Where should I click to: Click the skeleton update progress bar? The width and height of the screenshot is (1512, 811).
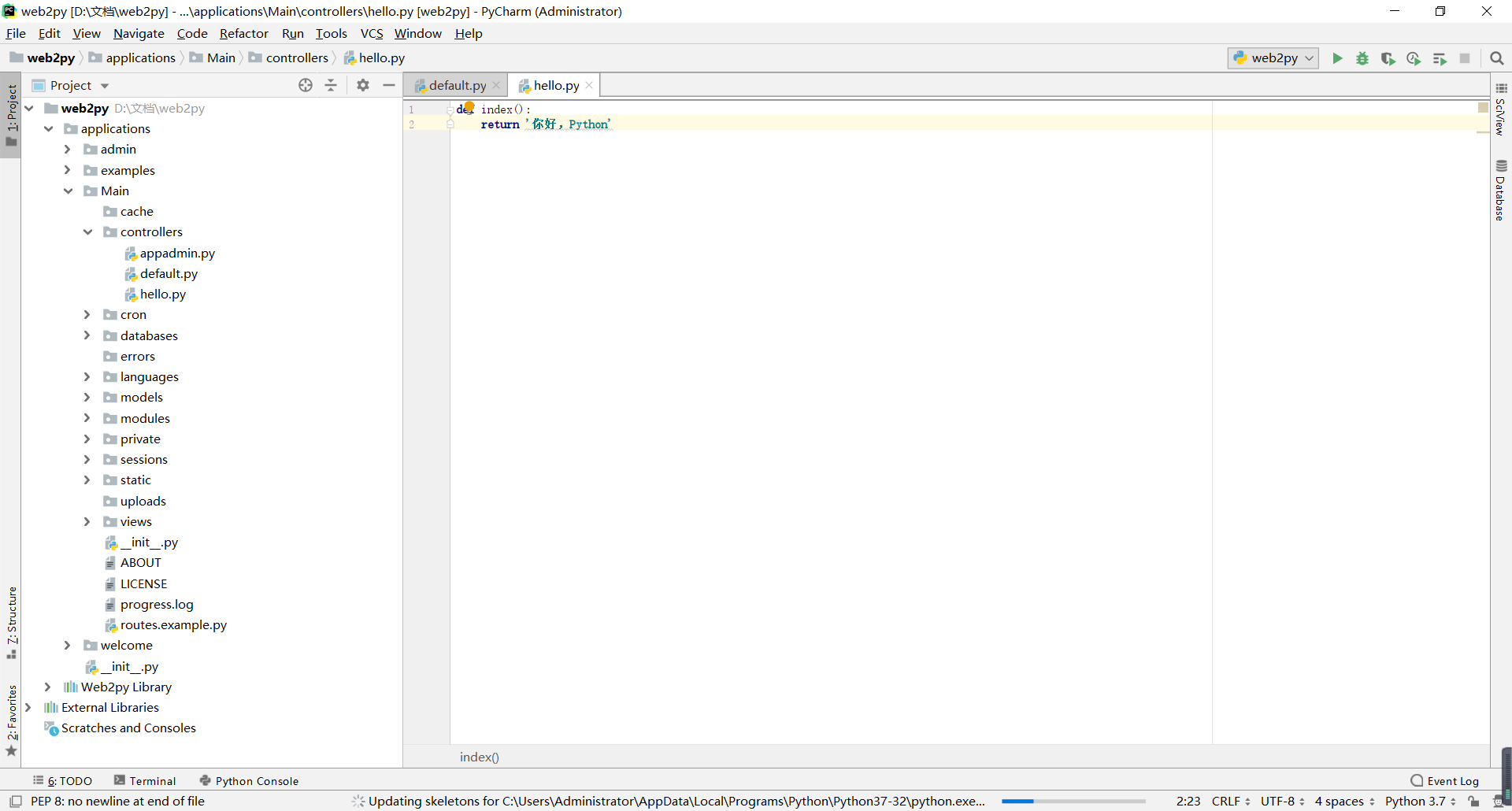tap(1073, 802)
